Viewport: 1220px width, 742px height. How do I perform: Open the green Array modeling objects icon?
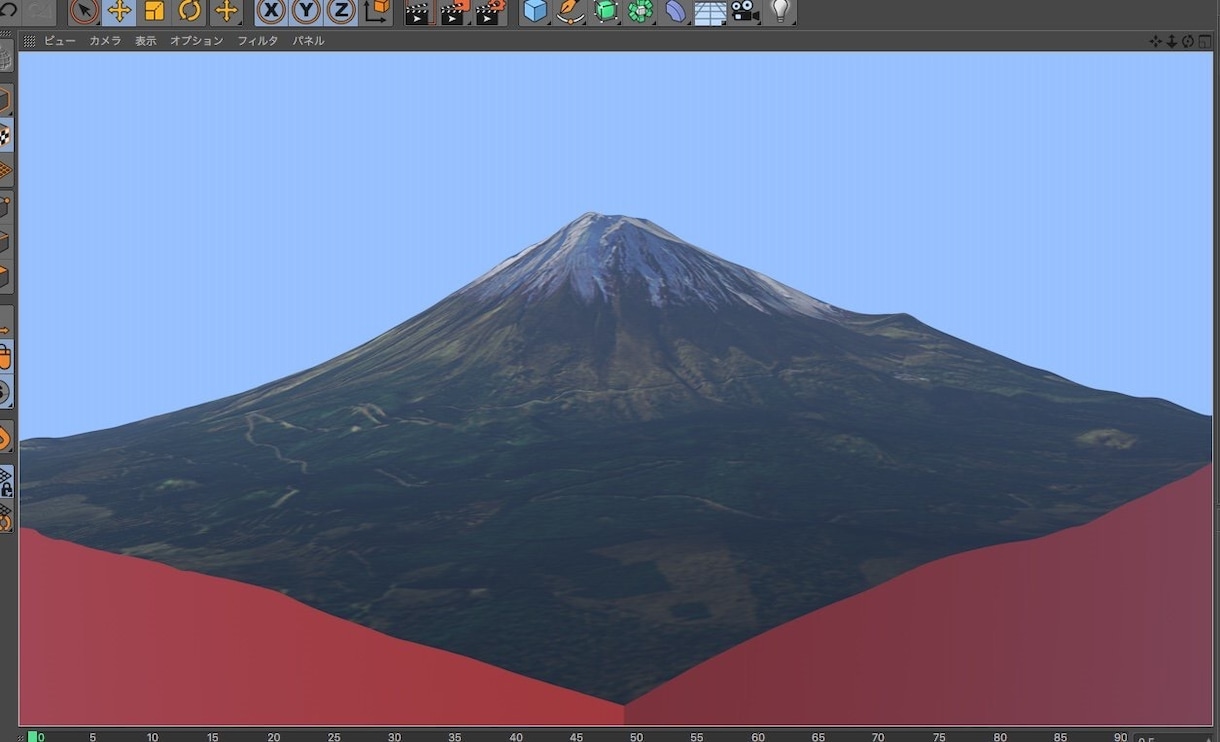point(641,11)
